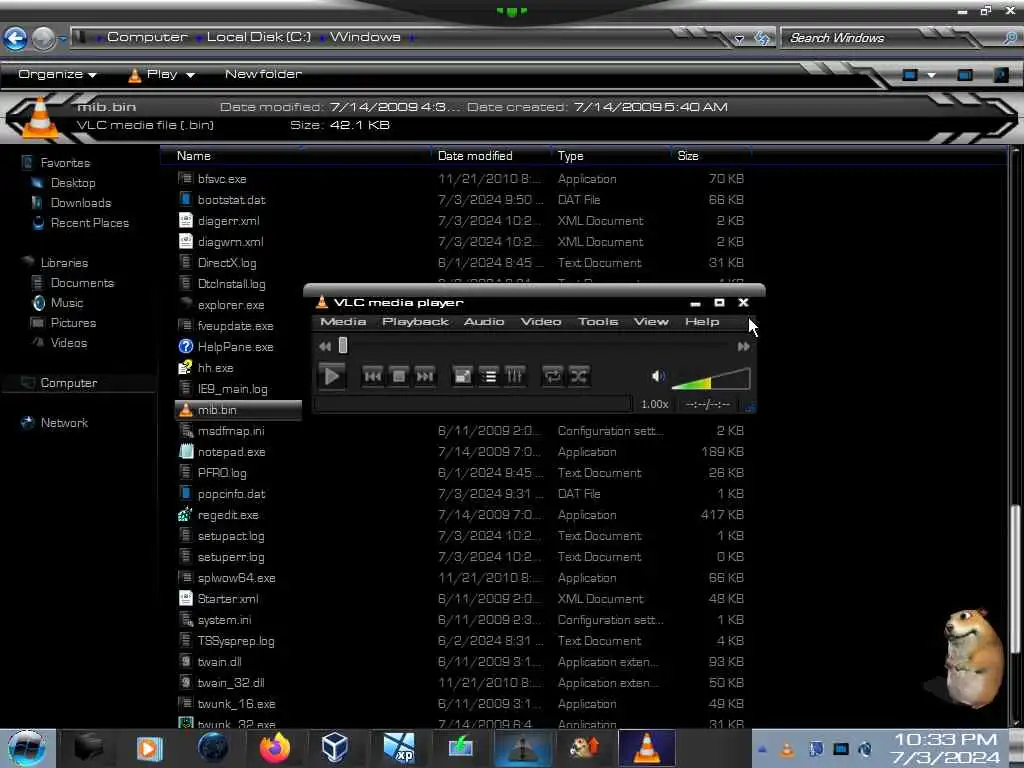This screenshot has height=768, width=1024.
Task: Open Desktop in Favorites
Action: 73,183
